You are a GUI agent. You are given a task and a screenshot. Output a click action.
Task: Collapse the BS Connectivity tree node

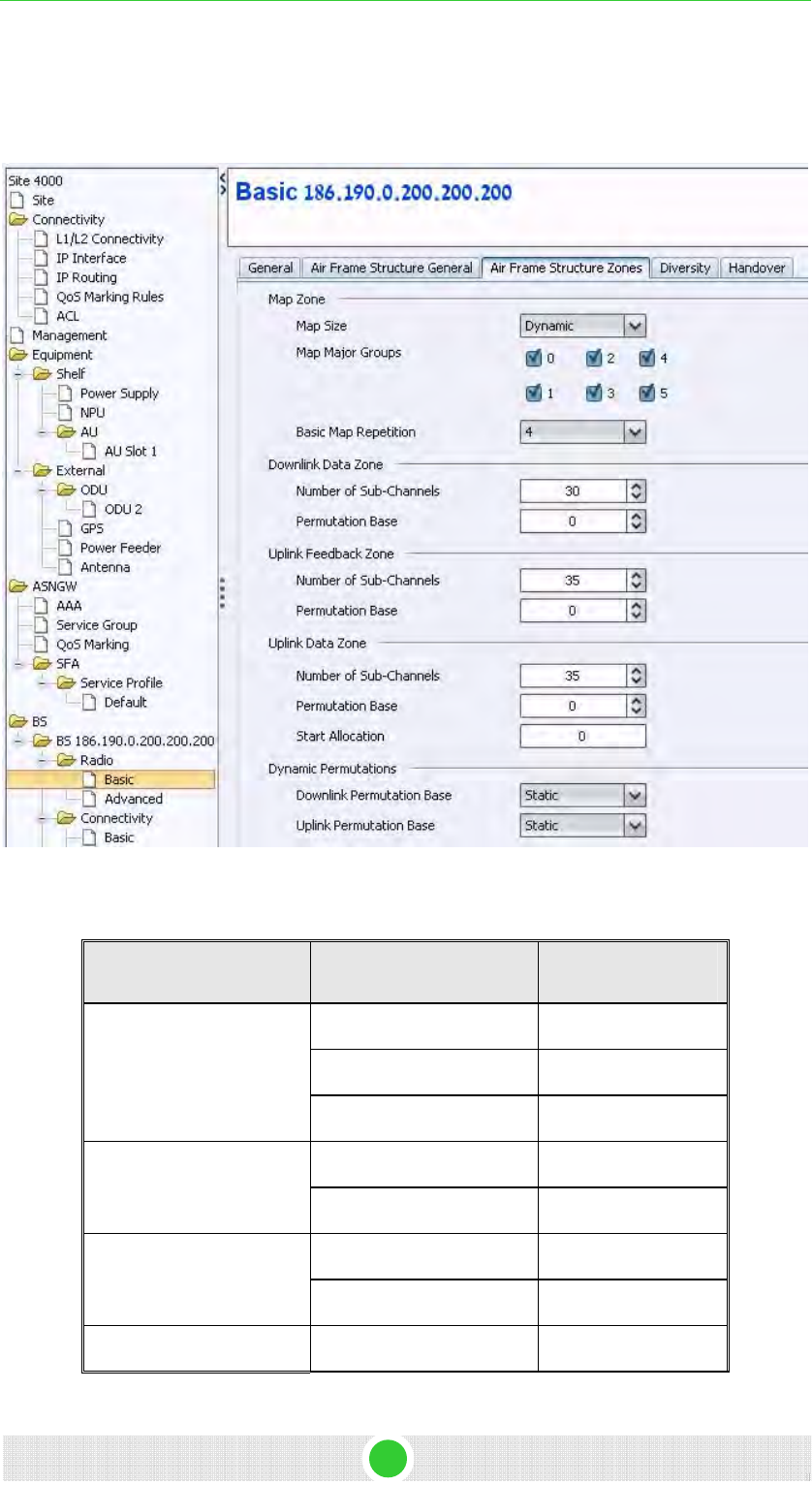pyautogui.click(x=41, y=818)
